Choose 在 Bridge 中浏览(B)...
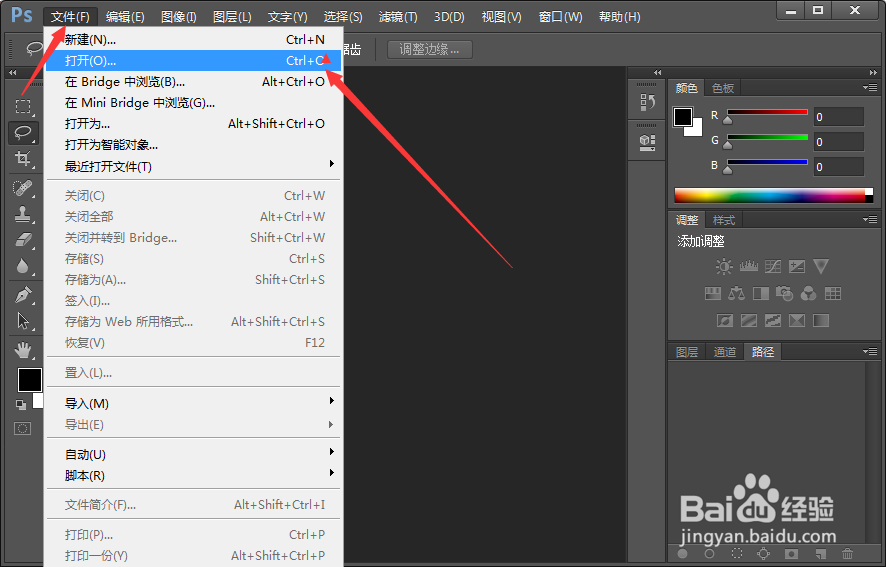 [193, 81]
